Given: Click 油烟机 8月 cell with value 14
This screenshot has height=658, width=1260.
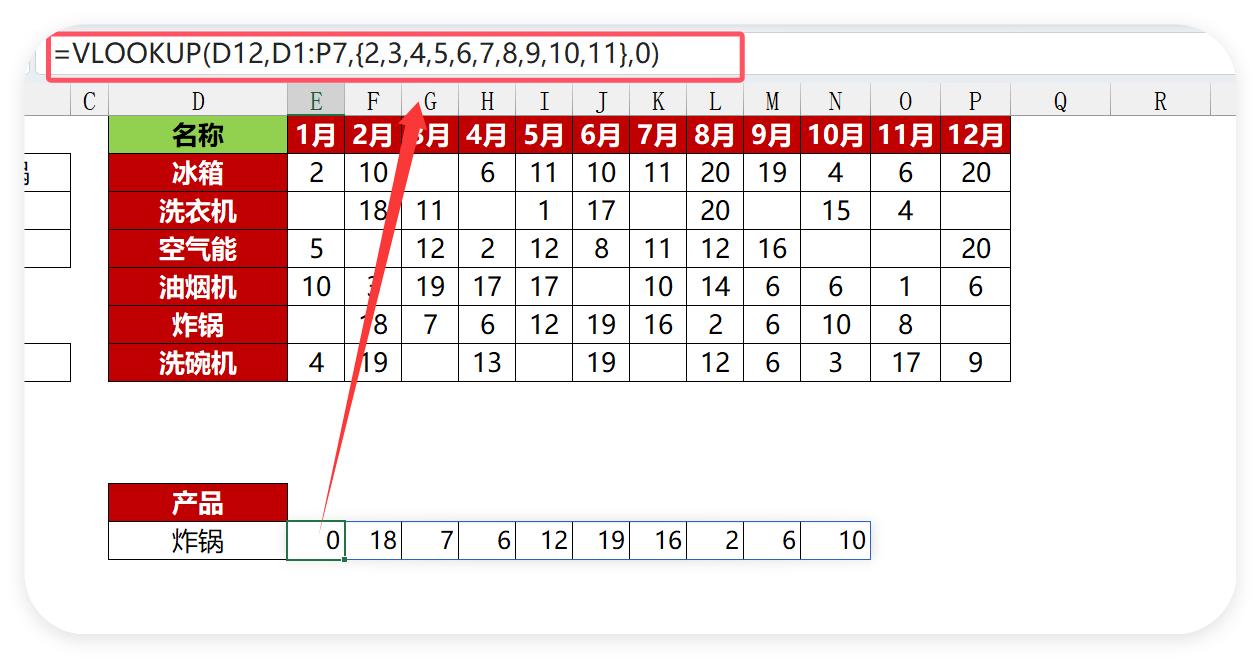Looking at the screenshot, I should (x=715, y=287).
